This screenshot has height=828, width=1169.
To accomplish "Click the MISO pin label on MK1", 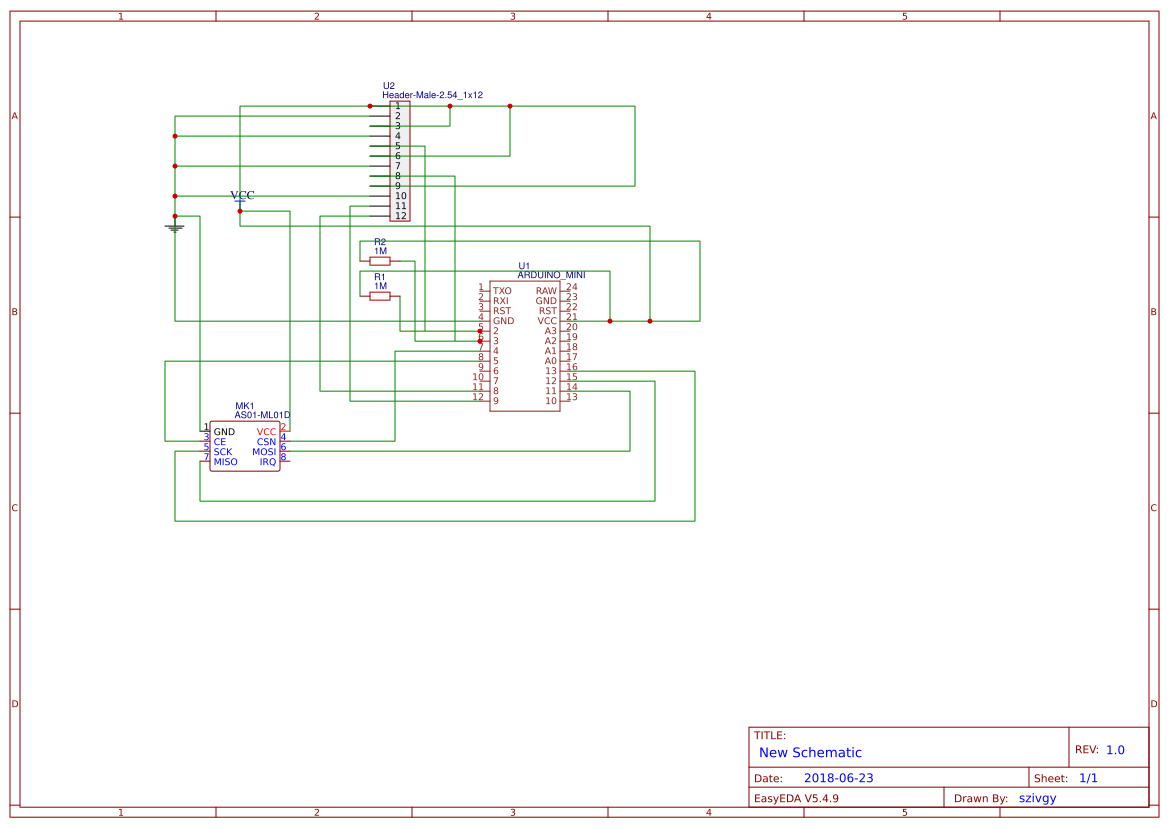I will coord(225,462).
